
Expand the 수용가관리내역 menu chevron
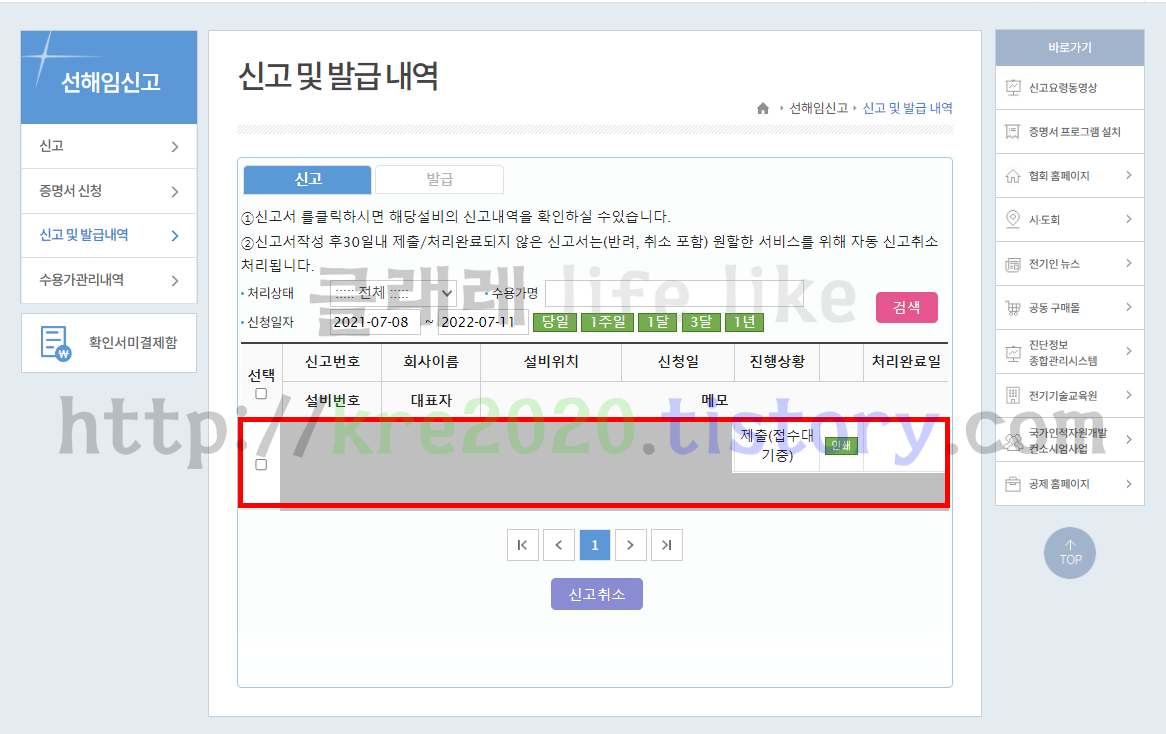[175, 280]
